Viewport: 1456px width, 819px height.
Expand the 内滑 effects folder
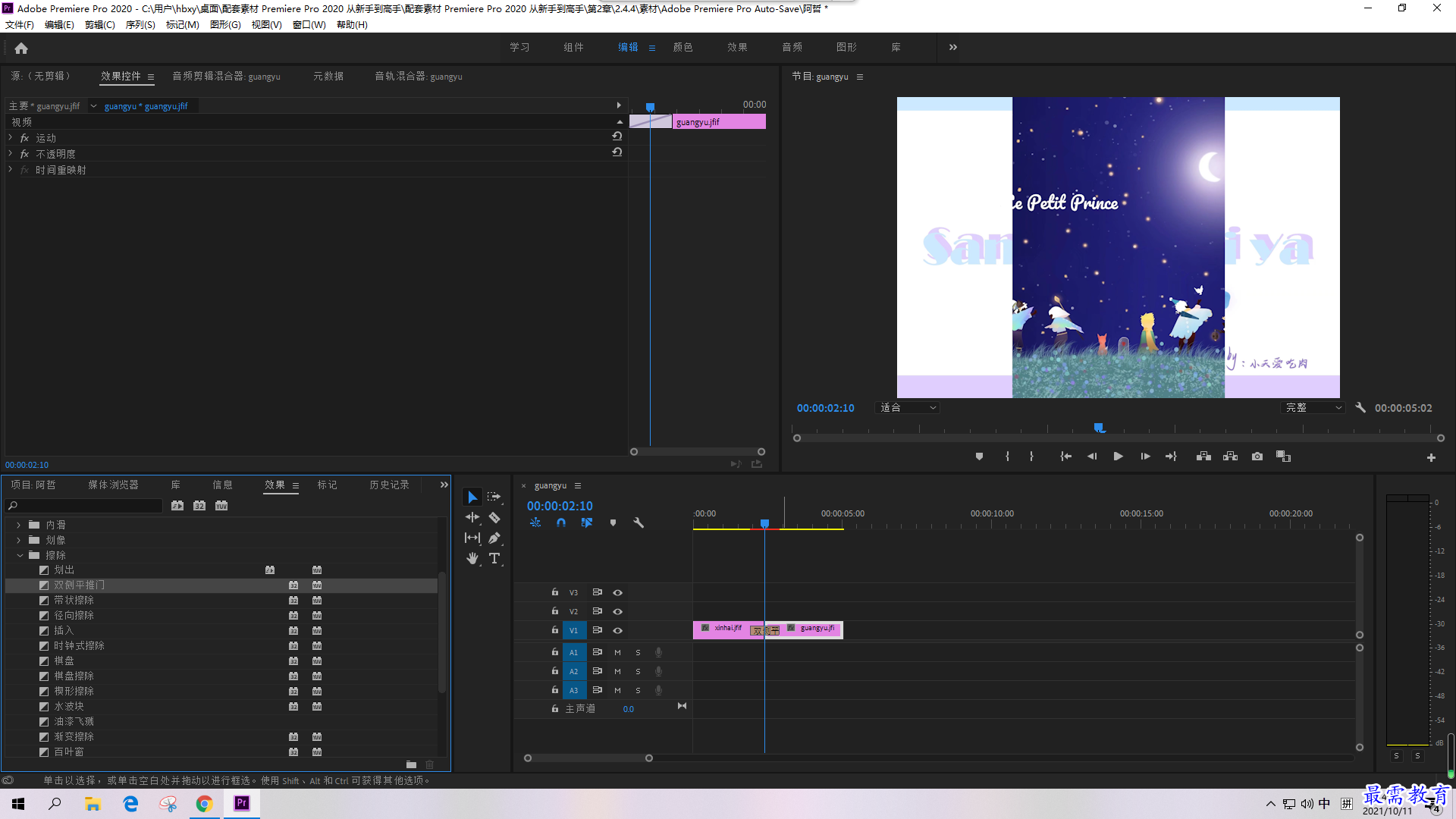[20, 525]
